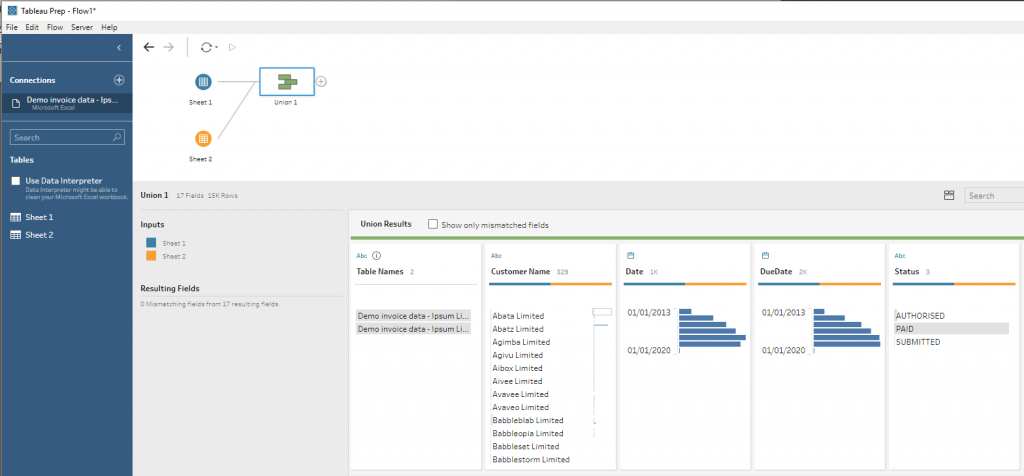Open the Flow menu
Image resolution: width=1024 pixels, height=476 pixels.
click(55, 27)
